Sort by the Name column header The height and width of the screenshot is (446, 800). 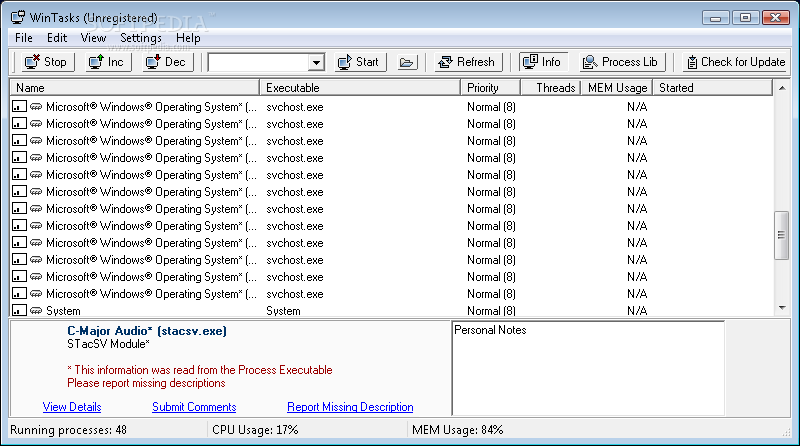click(135, 88)
